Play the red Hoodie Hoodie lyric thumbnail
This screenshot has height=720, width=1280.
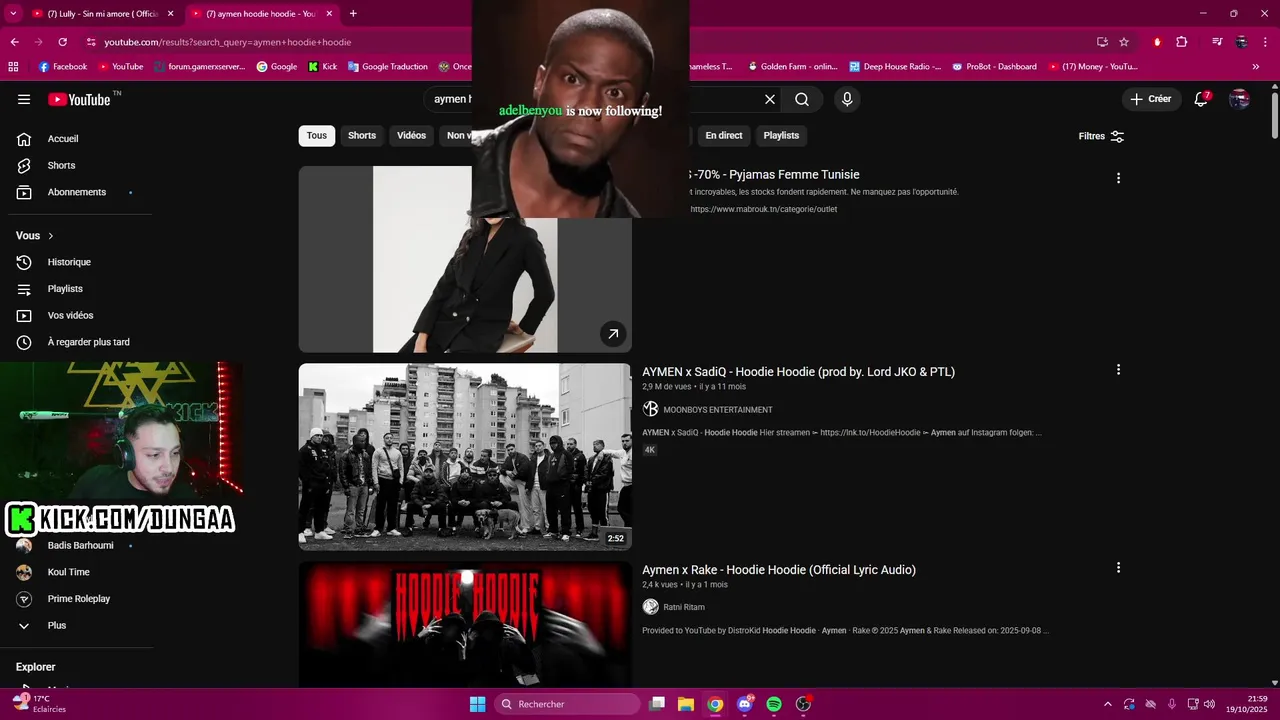[465, 624]
